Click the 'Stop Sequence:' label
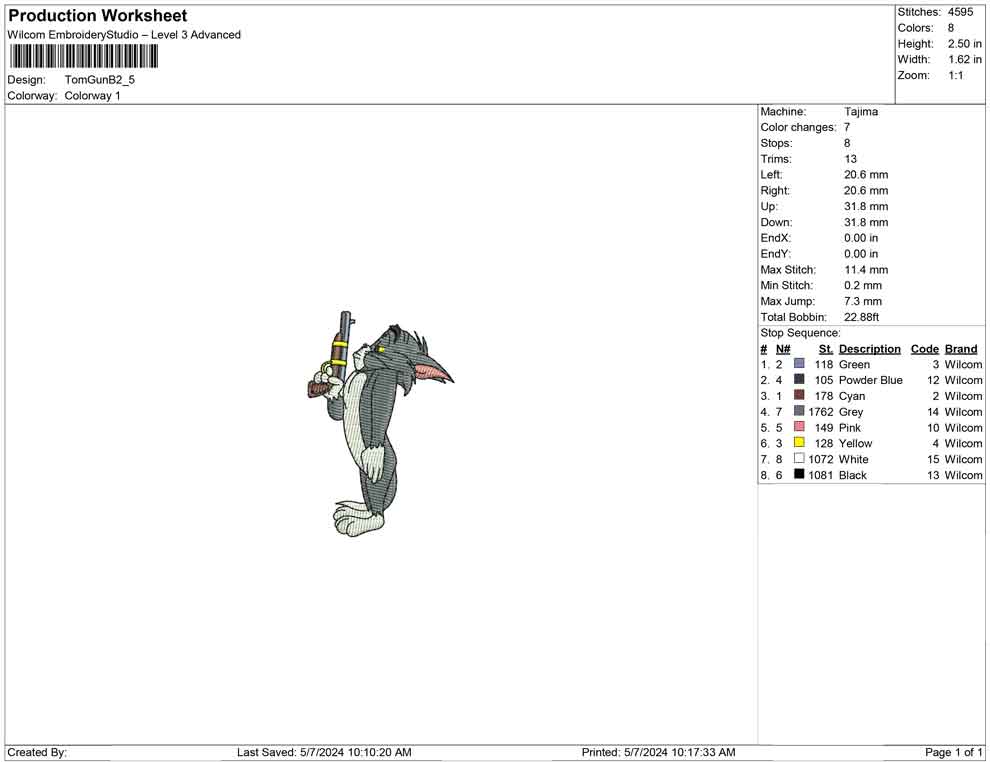Viewport: 990px width, 762px height. [x=801, y=333]
